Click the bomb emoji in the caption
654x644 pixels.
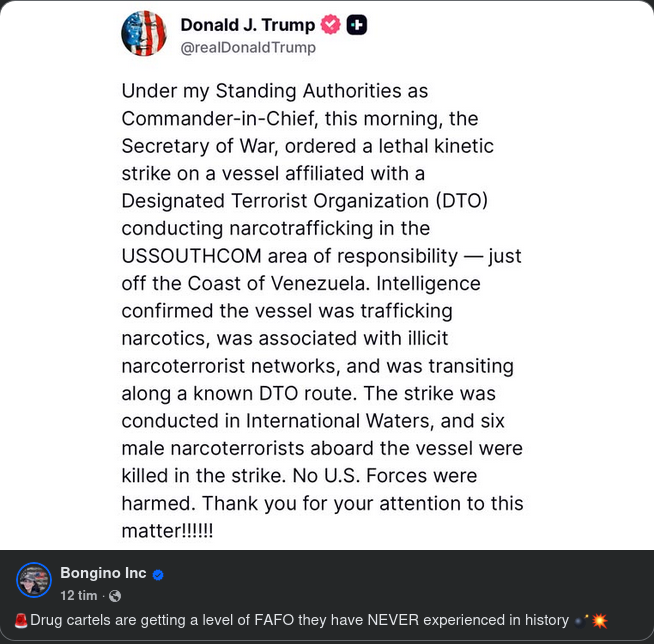pyautogui.click(x=580, y=621)
